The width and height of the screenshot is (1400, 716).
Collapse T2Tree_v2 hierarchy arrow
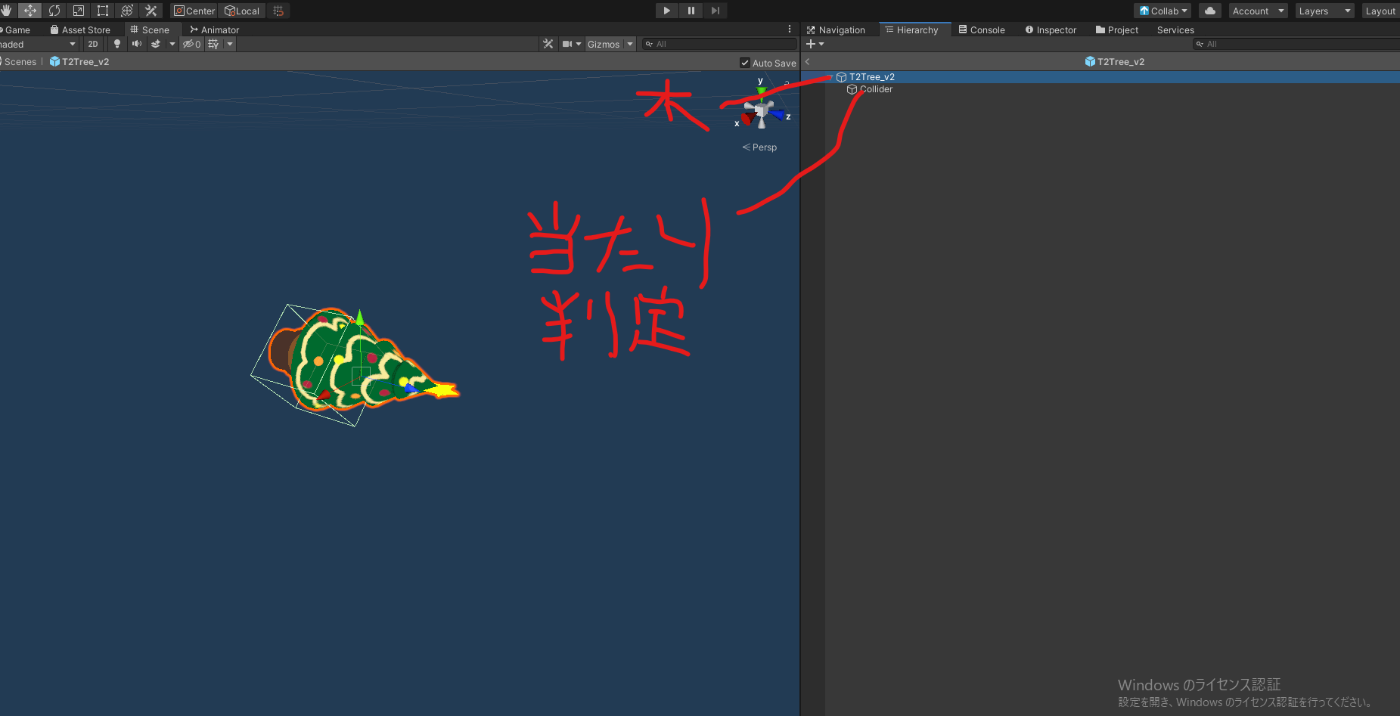(x=829, y=77)
